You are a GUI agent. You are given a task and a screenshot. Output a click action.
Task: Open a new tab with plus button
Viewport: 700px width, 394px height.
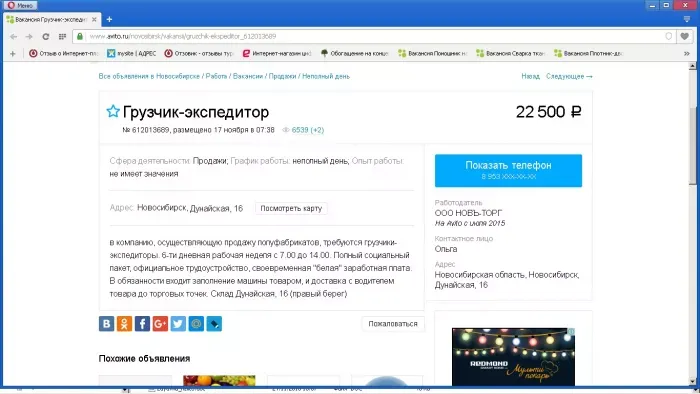pos(109,20)
